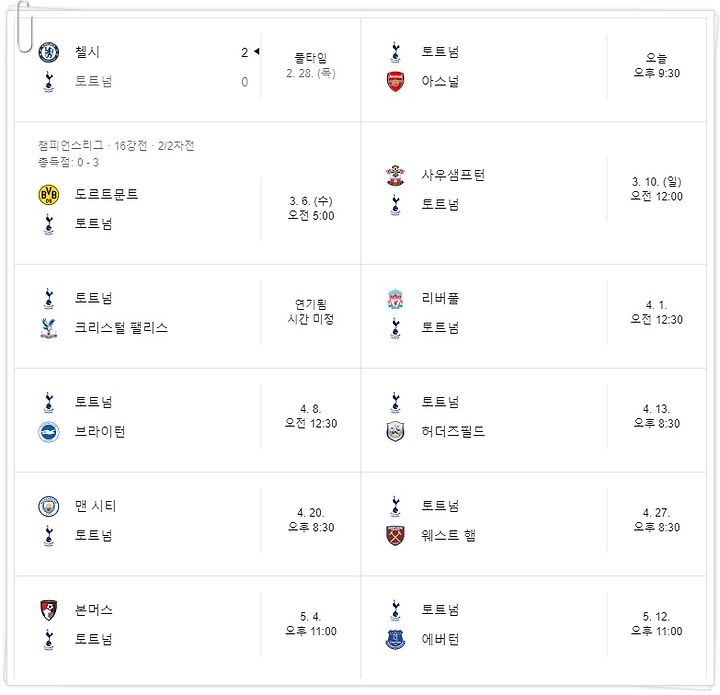Open the 도르트문트 team name link
This screenshot has width=720, height=695.
coord(107,194)
